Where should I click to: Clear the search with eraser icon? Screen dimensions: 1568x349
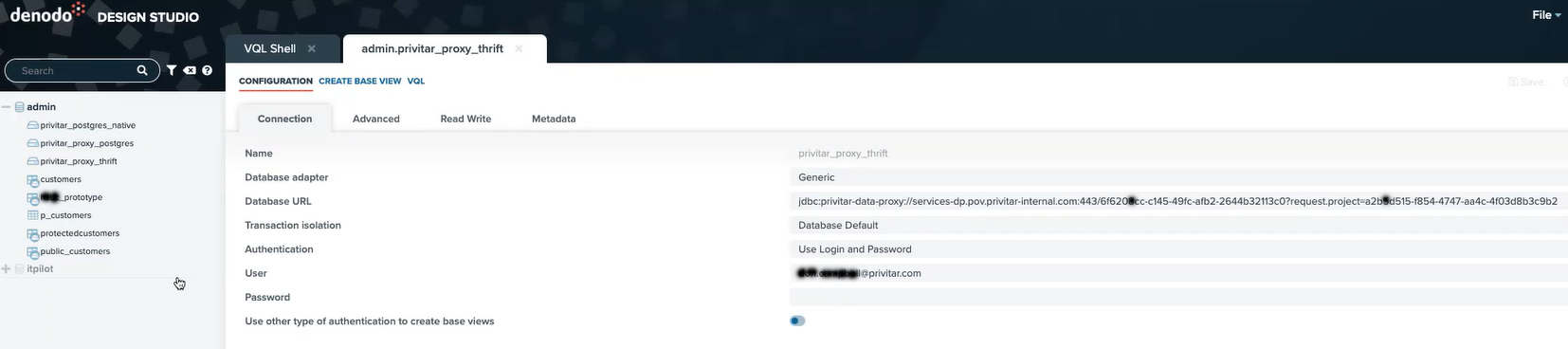click(x=190, y=70)
